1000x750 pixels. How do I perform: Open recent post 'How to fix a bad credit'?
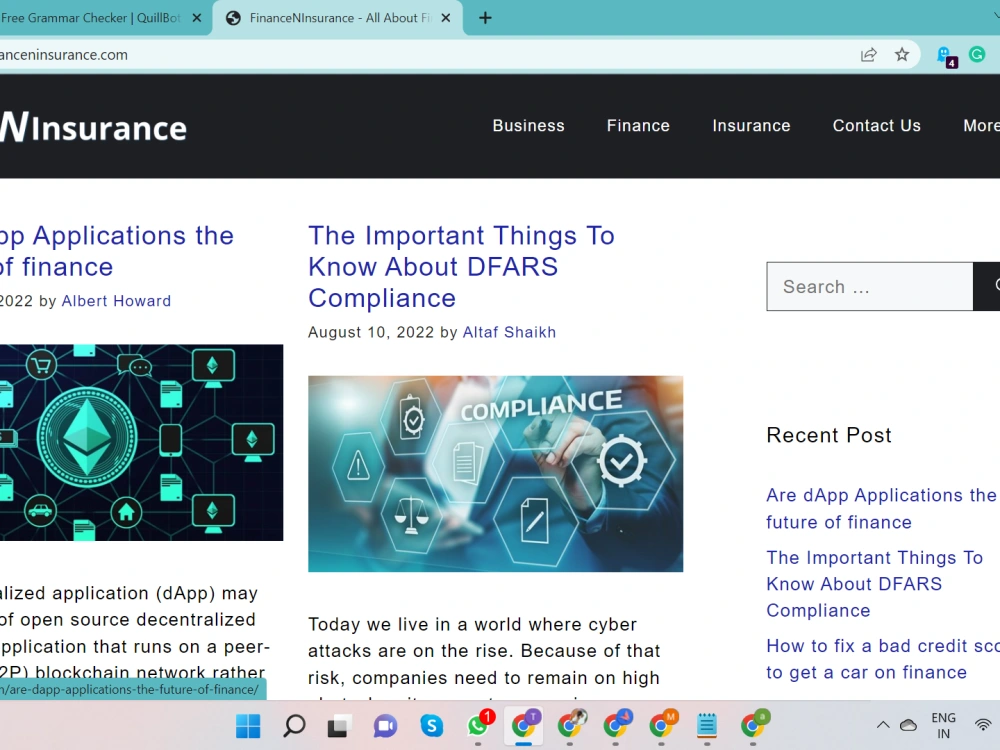tap(883, 659)
